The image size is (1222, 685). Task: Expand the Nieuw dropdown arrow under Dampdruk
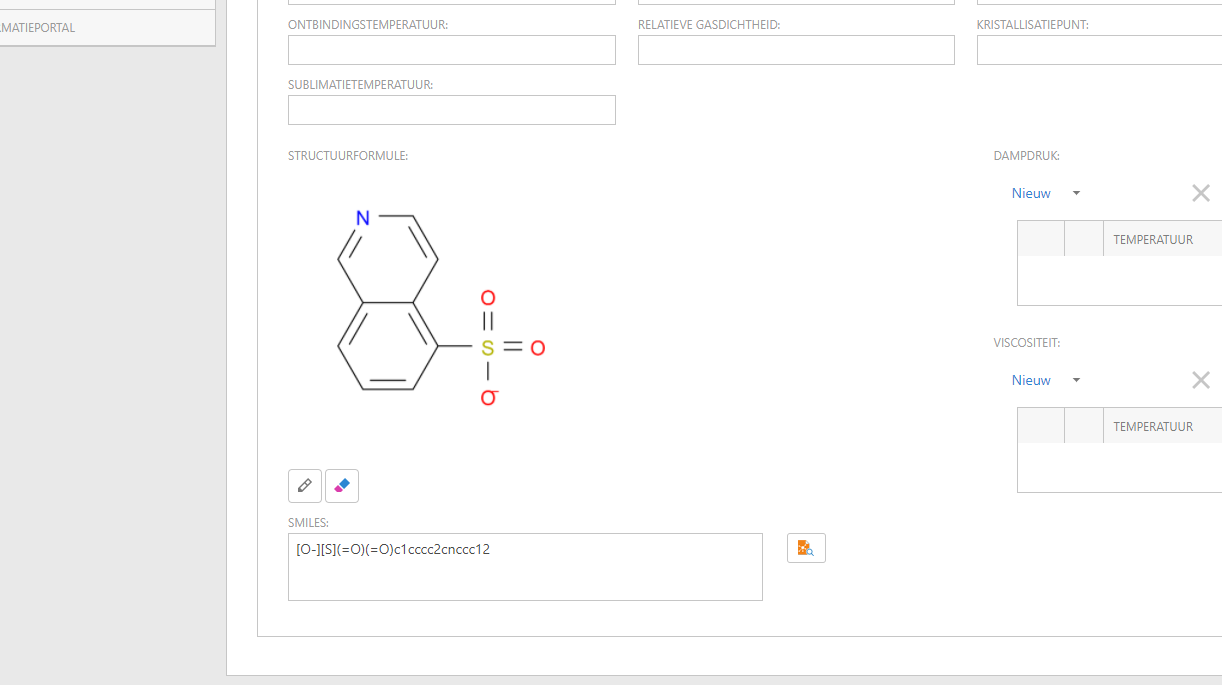[1076, 193]
